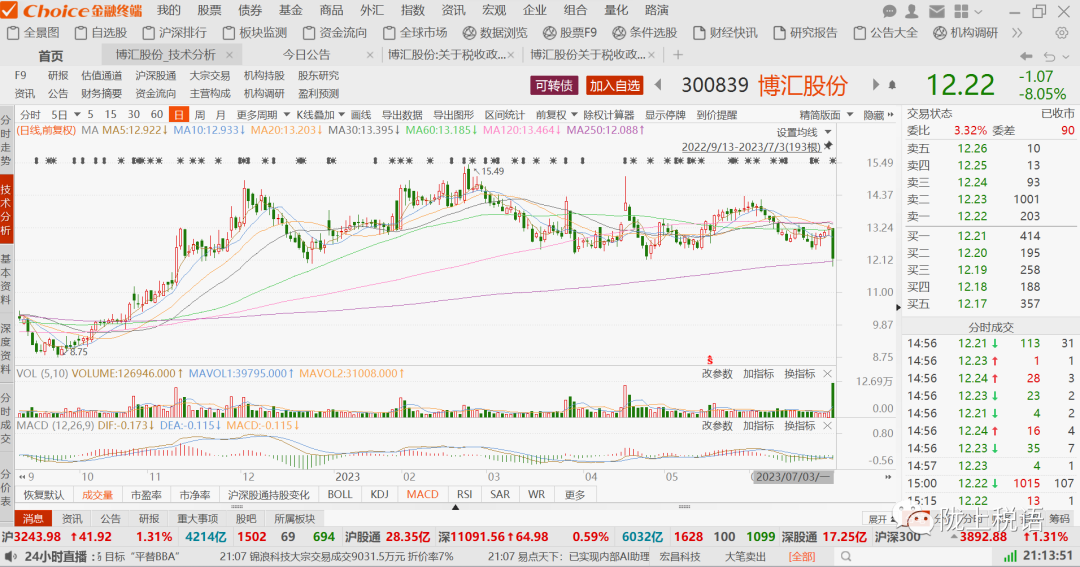Select the 日 daily period
Viewport: 1080px width, 567px height.
click(178, 114)
